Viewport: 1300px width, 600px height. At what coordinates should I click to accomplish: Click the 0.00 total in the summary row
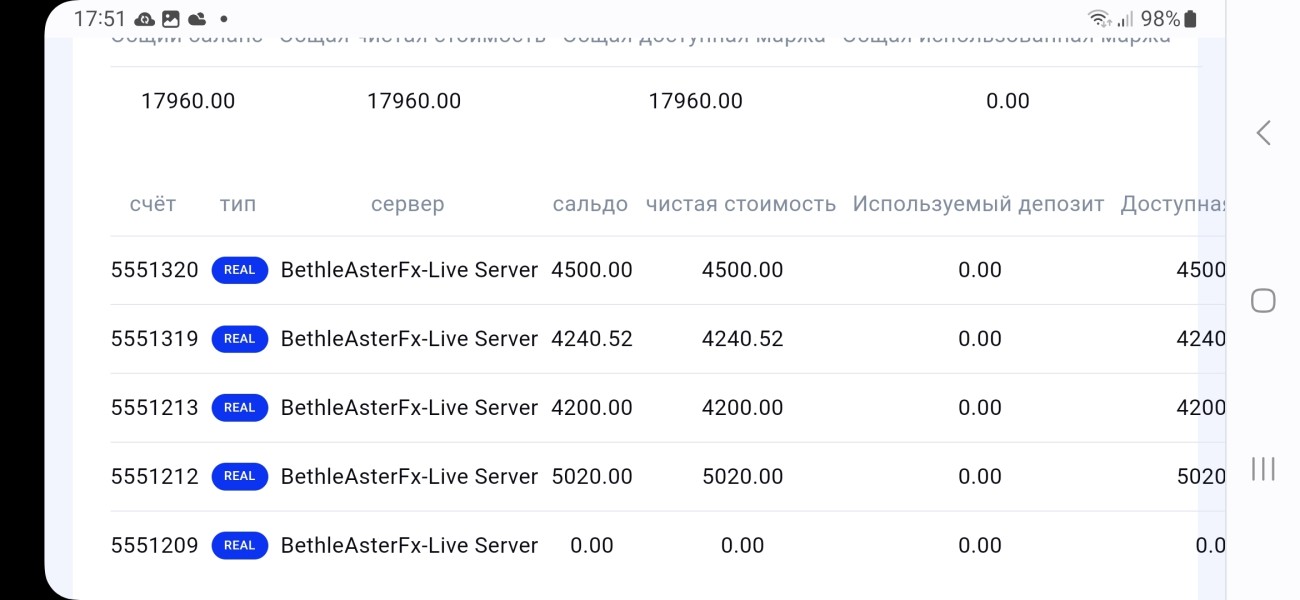coord(1008,101)
